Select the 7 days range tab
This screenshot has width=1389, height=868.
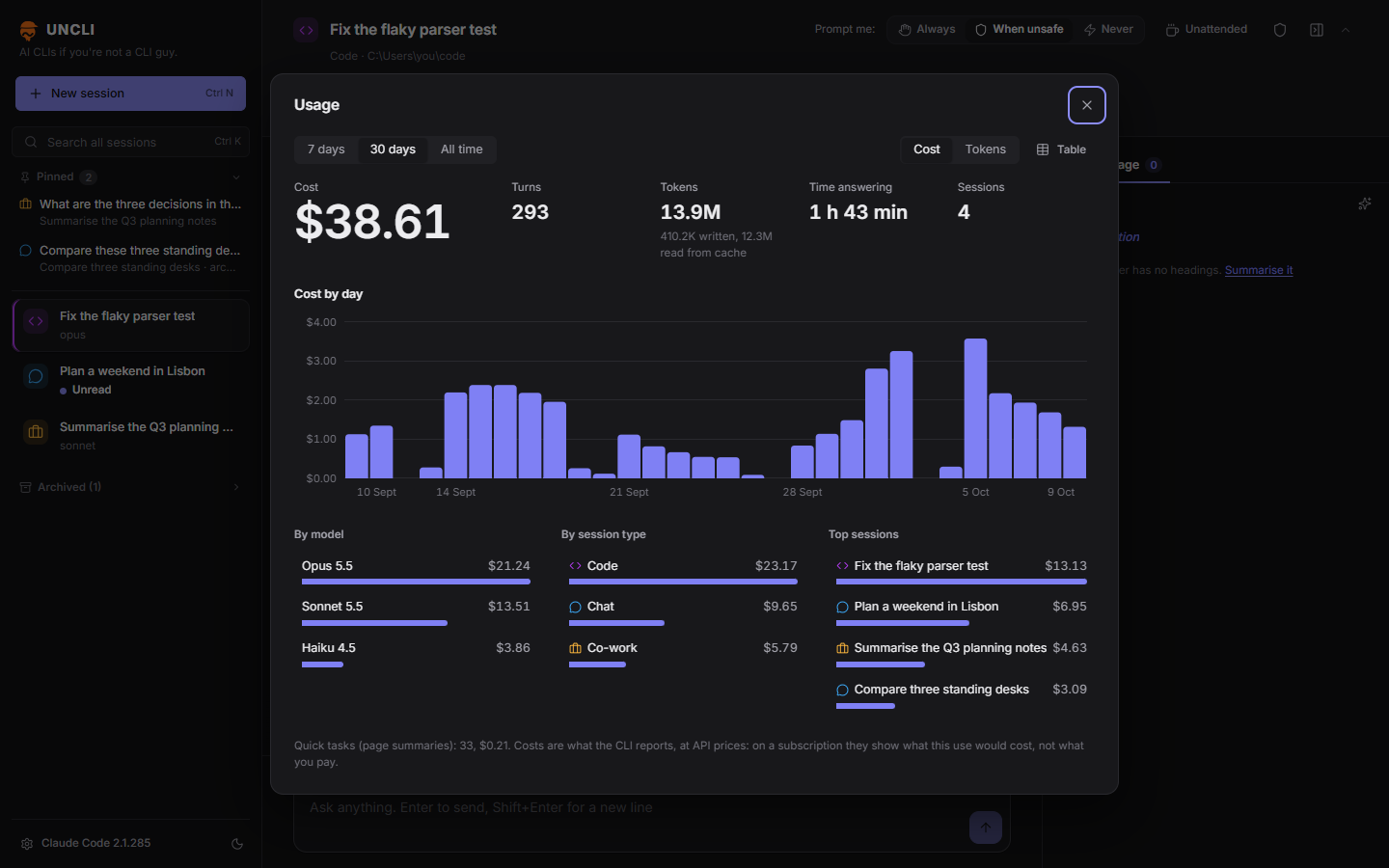326,149
